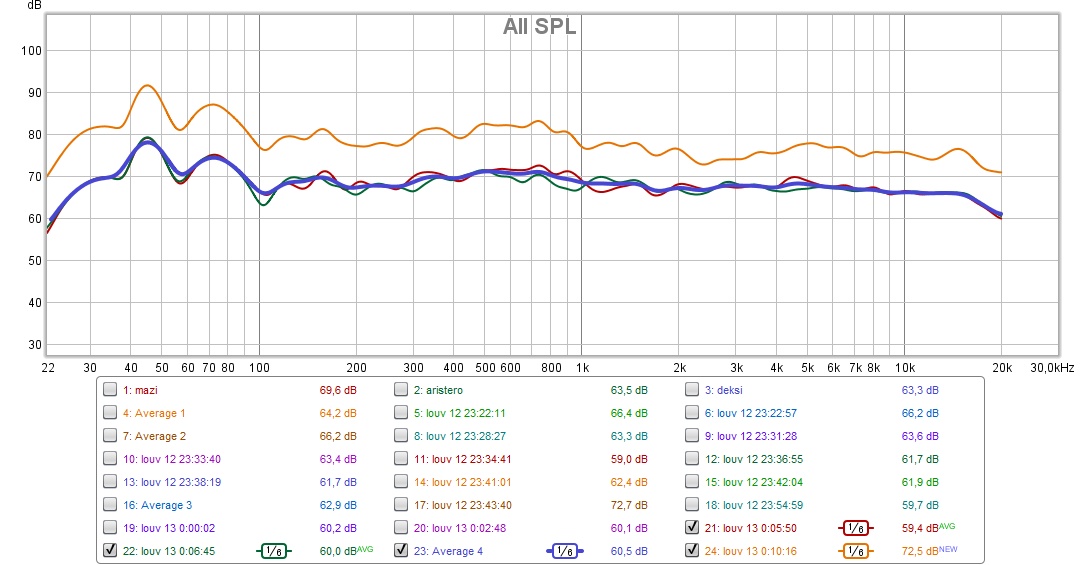The image size is (1081, 565).
Task: Click the 'All SPL' graph title
Action: click(x=539, y=27)
